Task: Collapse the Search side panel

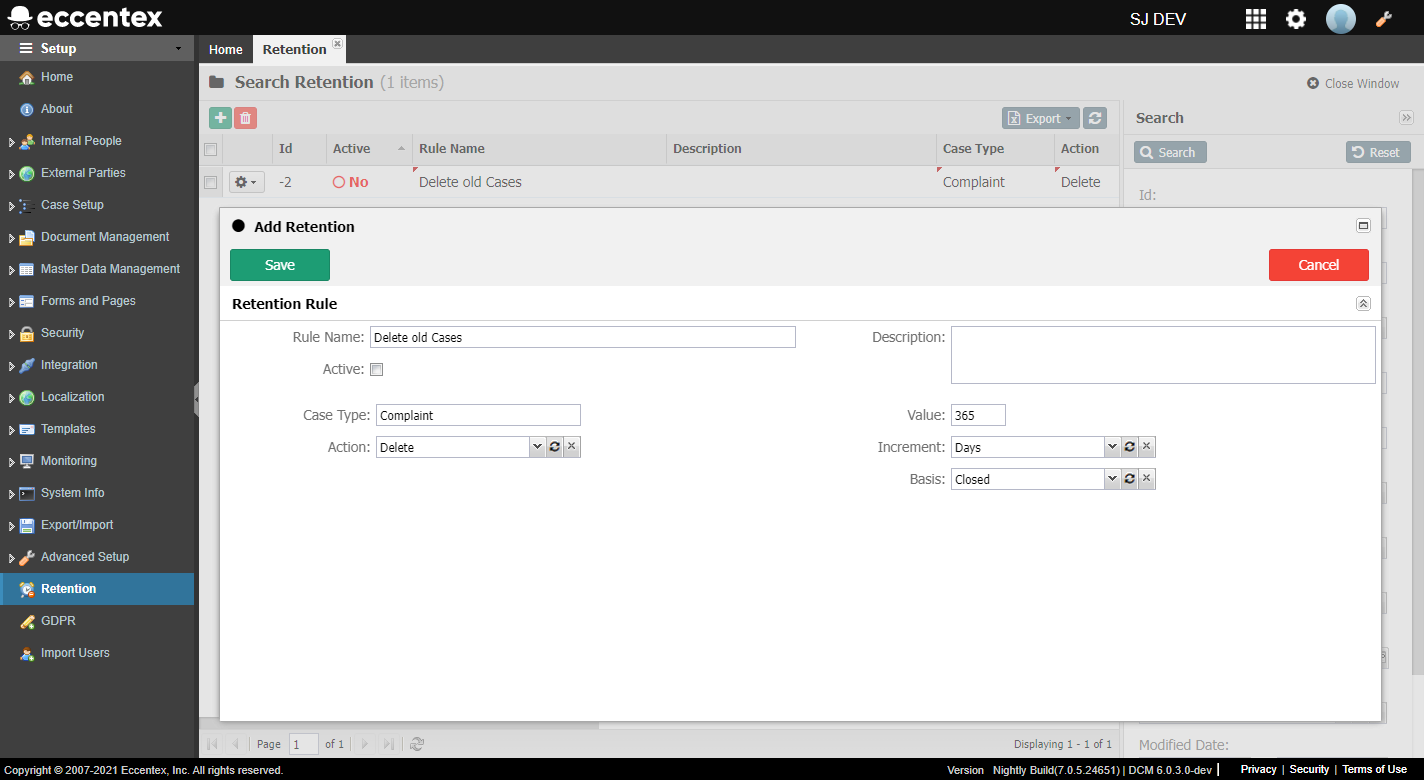Action: click(x=1406, y=118)
